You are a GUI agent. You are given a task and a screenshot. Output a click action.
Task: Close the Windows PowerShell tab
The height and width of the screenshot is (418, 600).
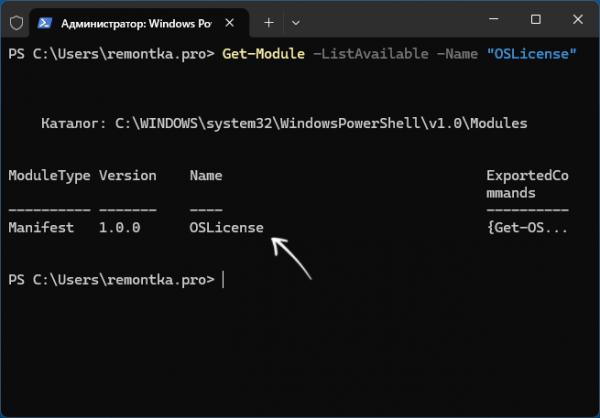pyautogui.click(x=230, y=23)
